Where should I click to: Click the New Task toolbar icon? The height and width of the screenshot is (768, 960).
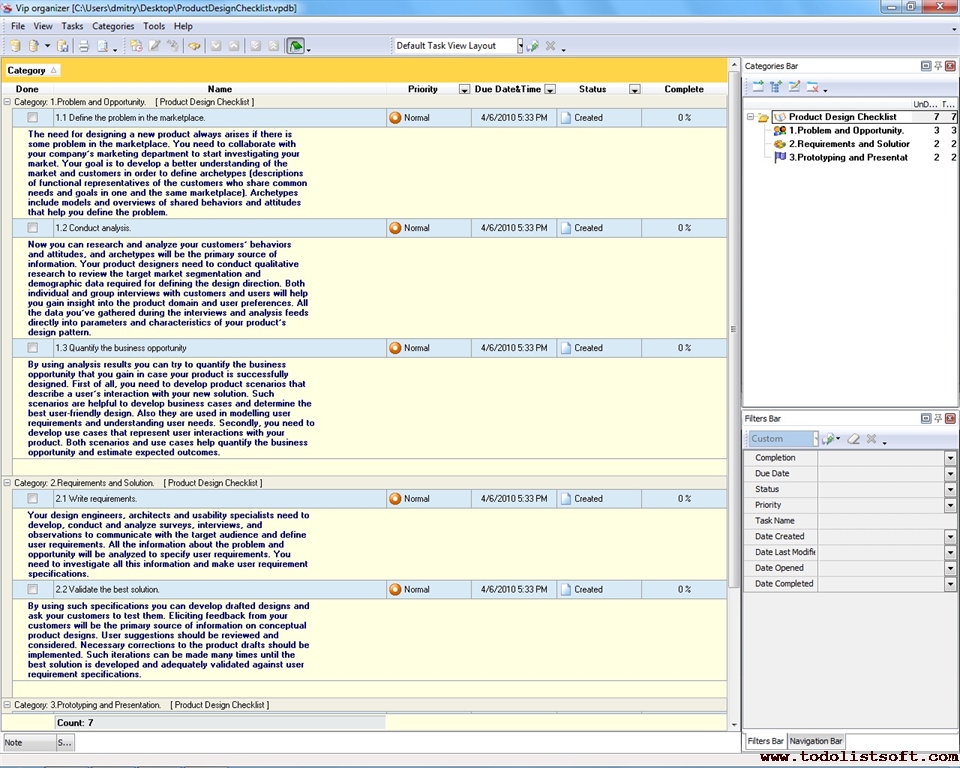pyautogui.click(x=135, y=46)
